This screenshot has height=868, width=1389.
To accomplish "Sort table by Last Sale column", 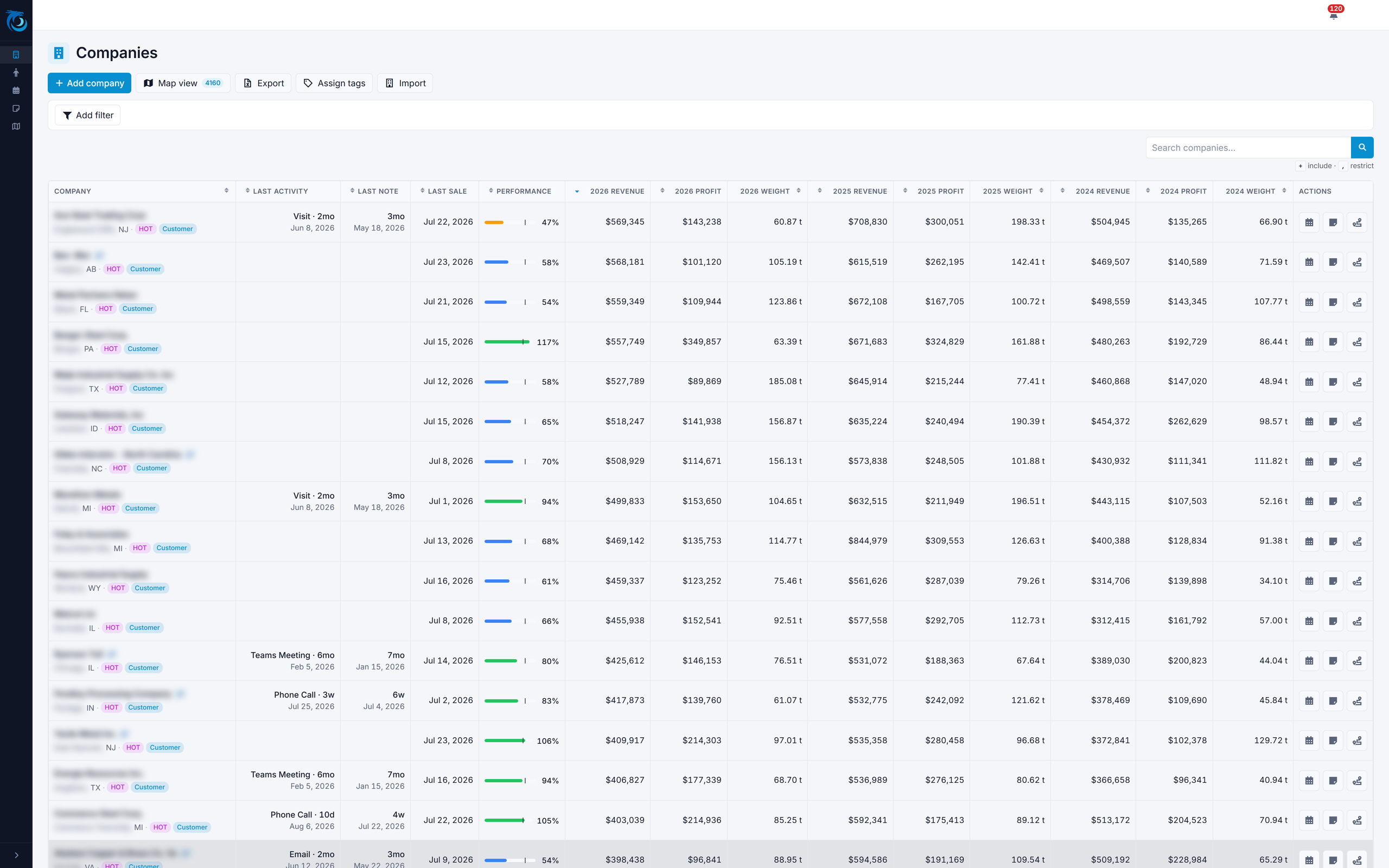I will [445, 191].
